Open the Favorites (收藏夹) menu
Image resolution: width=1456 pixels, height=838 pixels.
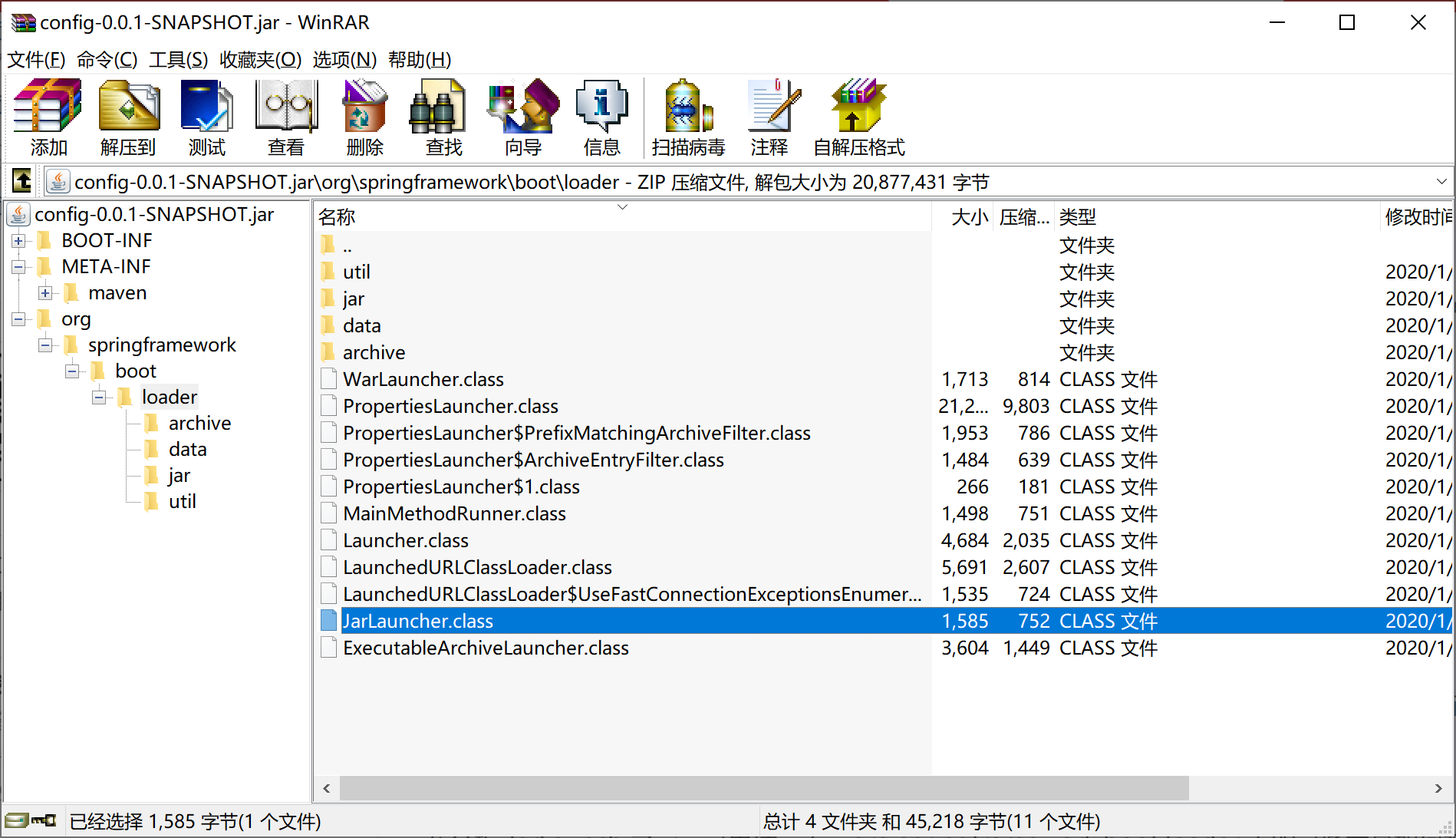pyautogui.click(x=260, y=60)
